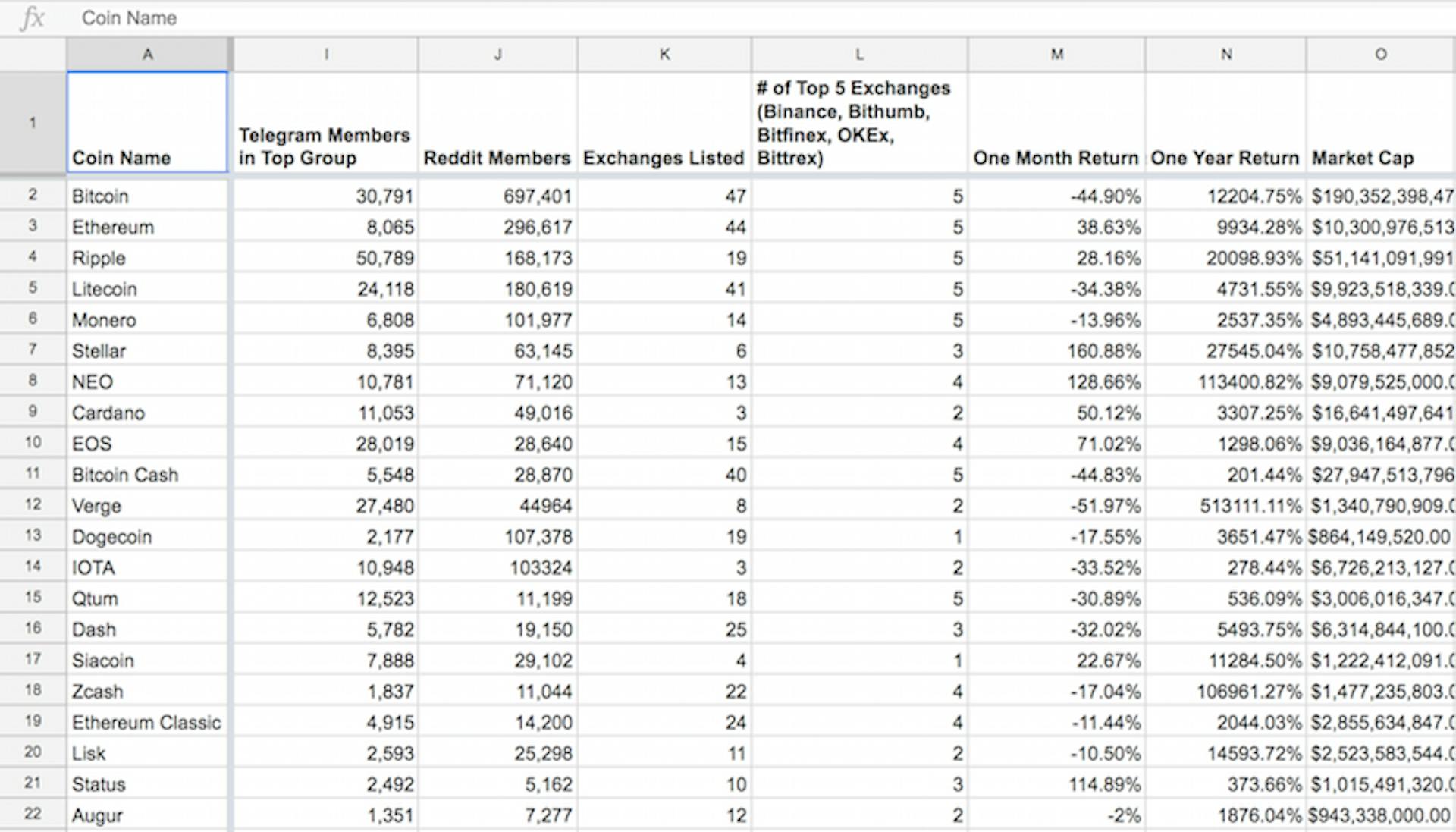Click column N One Year Return header
The image size is (1456, 832).
pyautogui.click(x=1225, y=157)
